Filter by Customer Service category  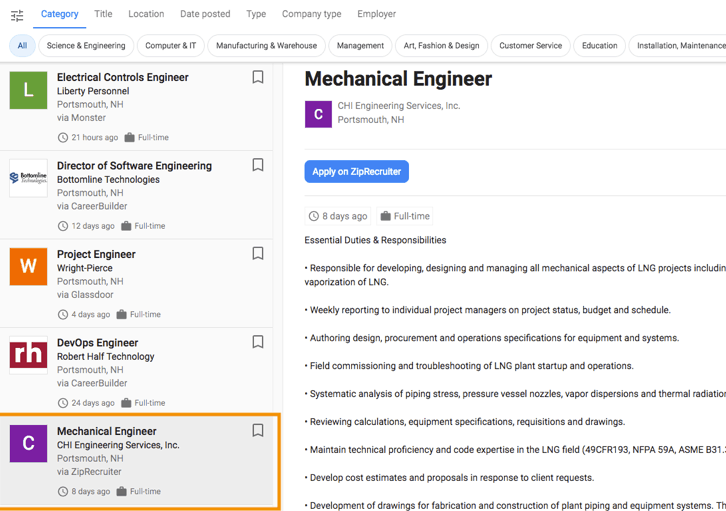coord(531,45)
